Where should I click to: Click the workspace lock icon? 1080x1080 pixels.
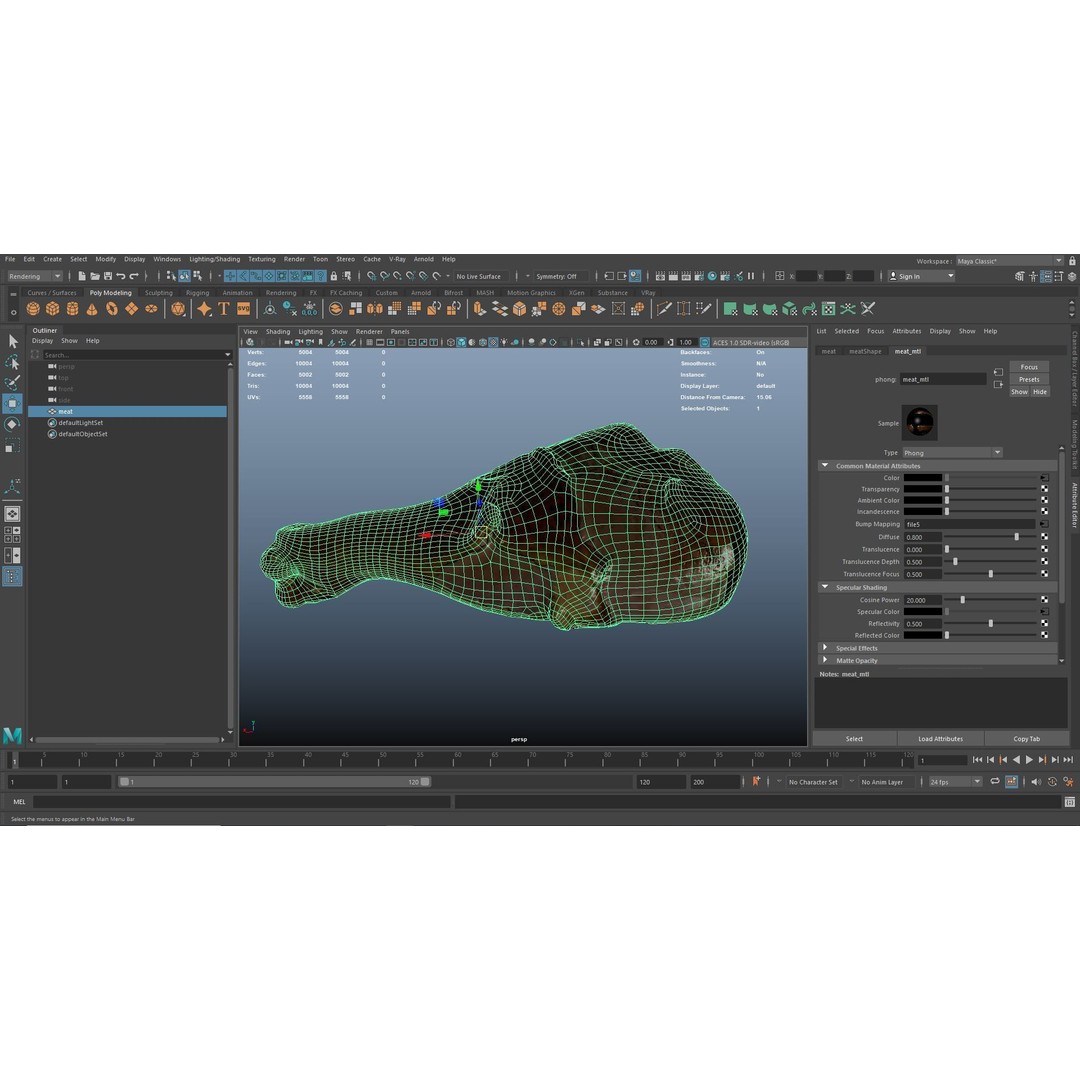point(1072,261)
